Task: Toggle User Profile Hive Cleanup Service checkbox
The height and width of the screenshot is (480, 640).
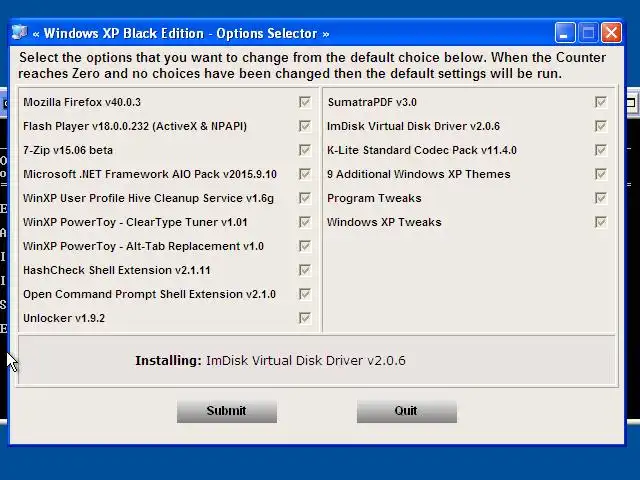Action: click(x=304, y=198)
